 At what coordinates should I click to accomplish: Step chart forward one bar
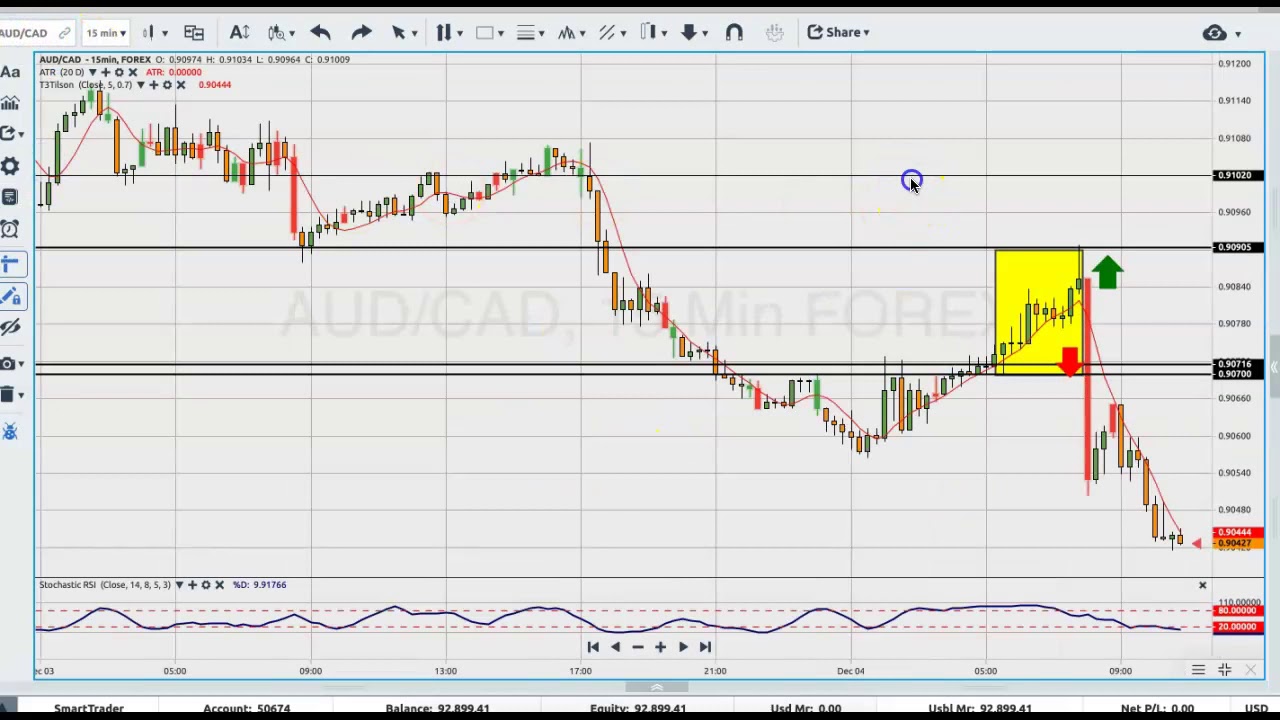pyautogui.click(x=683, y=647)
